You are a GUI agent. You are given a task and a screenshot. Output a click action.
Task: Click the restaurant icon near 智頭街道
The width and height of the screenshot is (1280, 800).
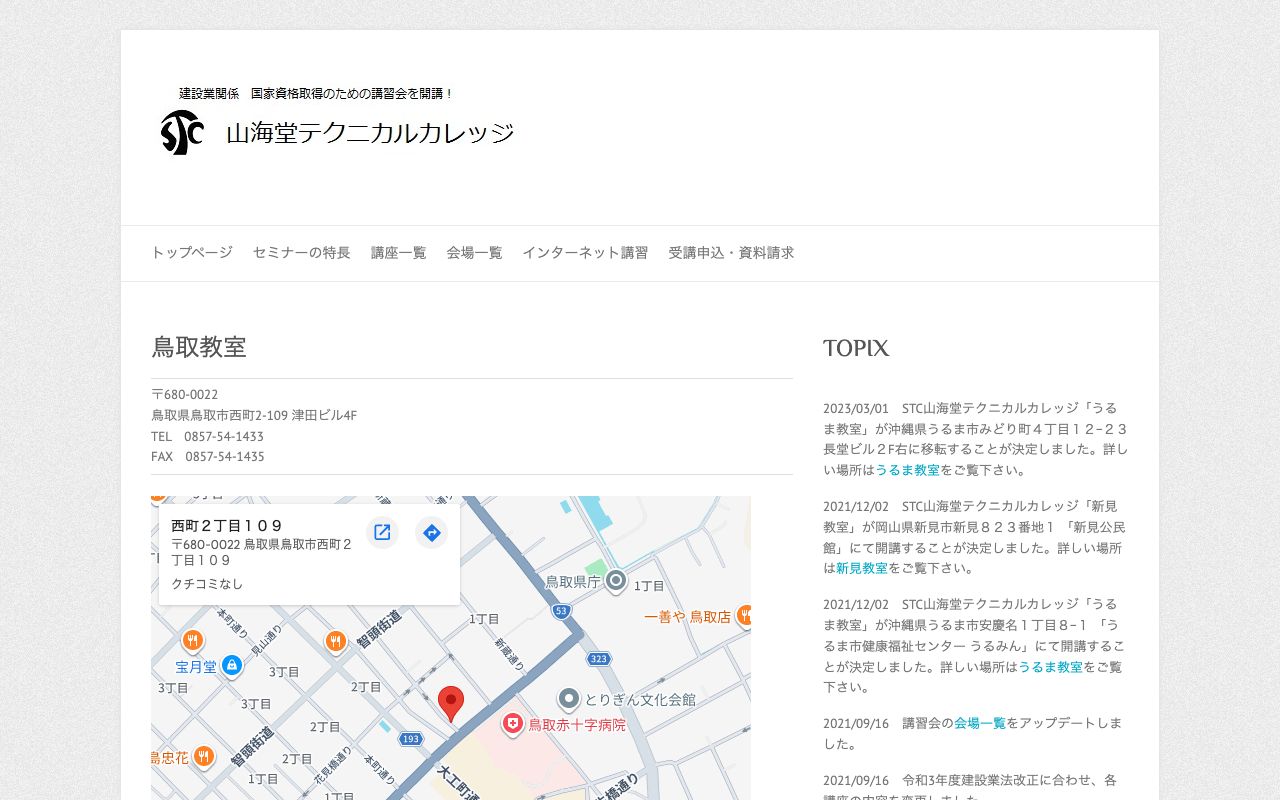click(x=334, y=641)
